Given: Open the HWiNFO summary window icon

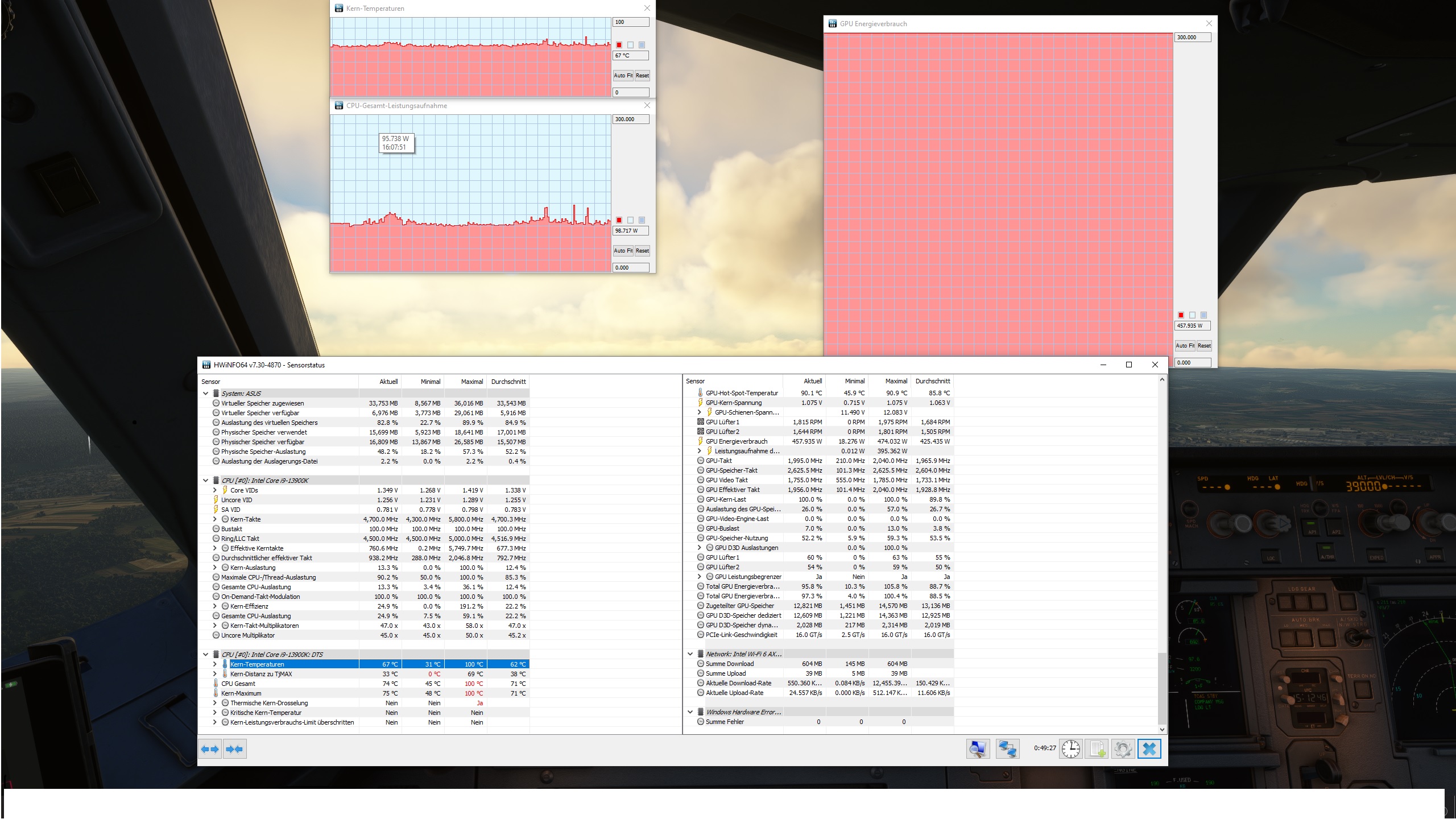Looking at the screenshot, I should point(978,748).
